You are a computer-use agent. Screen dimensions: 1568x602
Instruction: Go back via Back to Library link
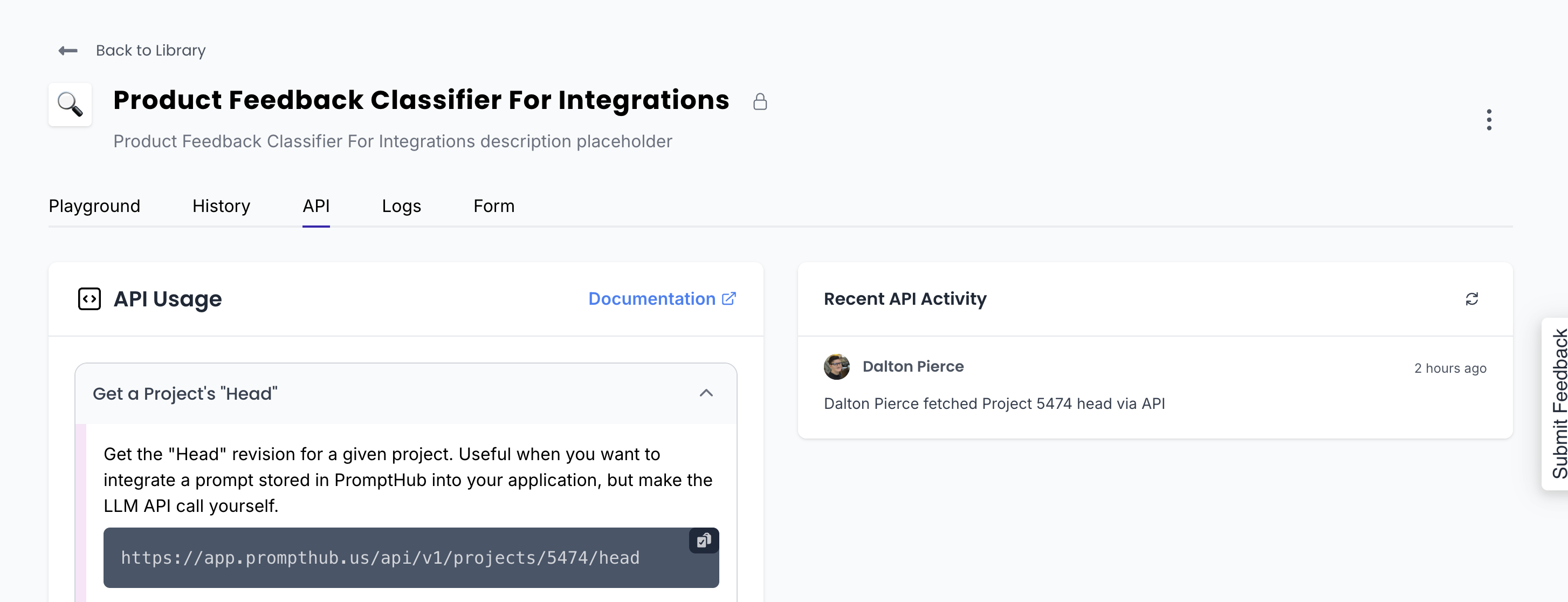point(150,51)
